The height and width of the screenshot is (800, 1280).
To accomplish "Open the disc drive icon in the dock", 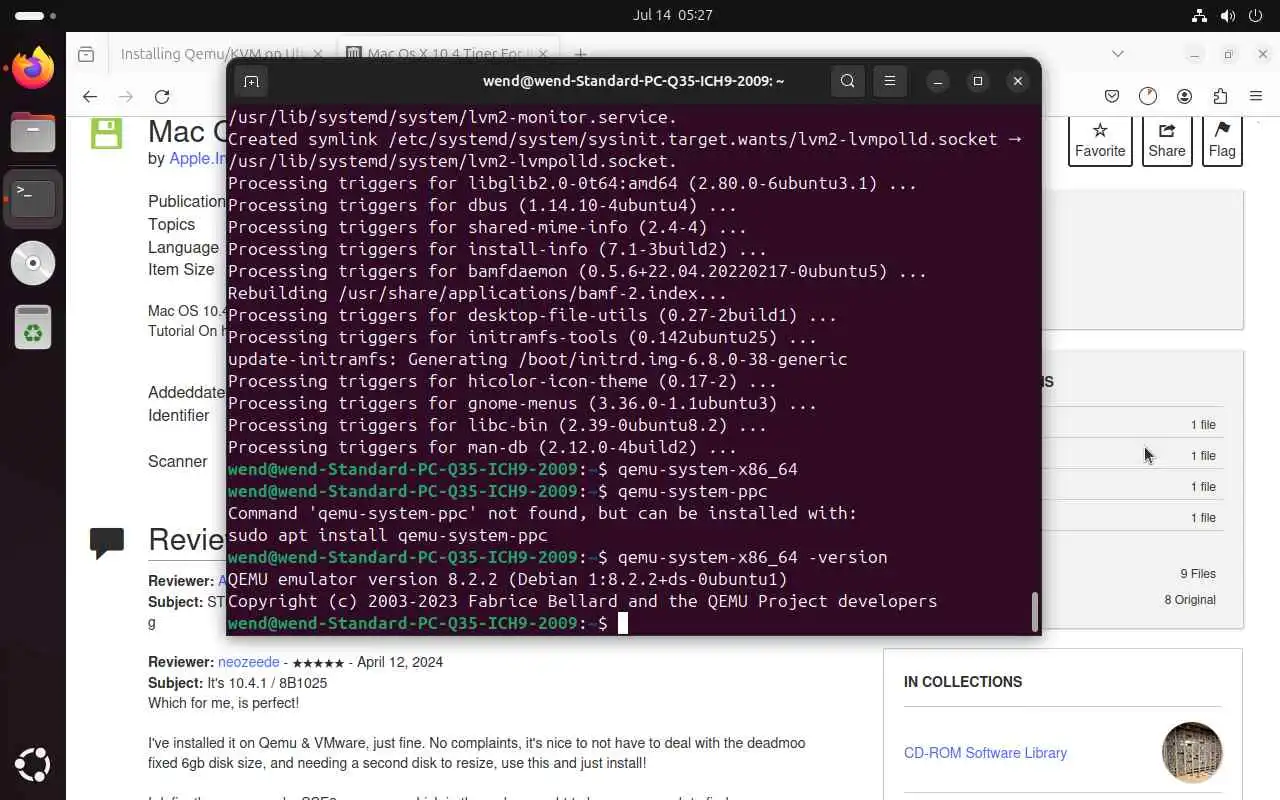I will coord(33,263).
